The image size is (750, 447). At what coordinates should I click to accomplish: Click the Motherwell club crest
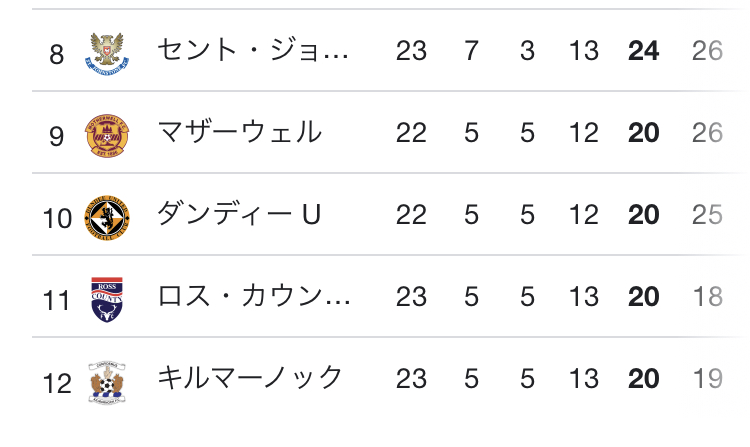click(107, 136)
